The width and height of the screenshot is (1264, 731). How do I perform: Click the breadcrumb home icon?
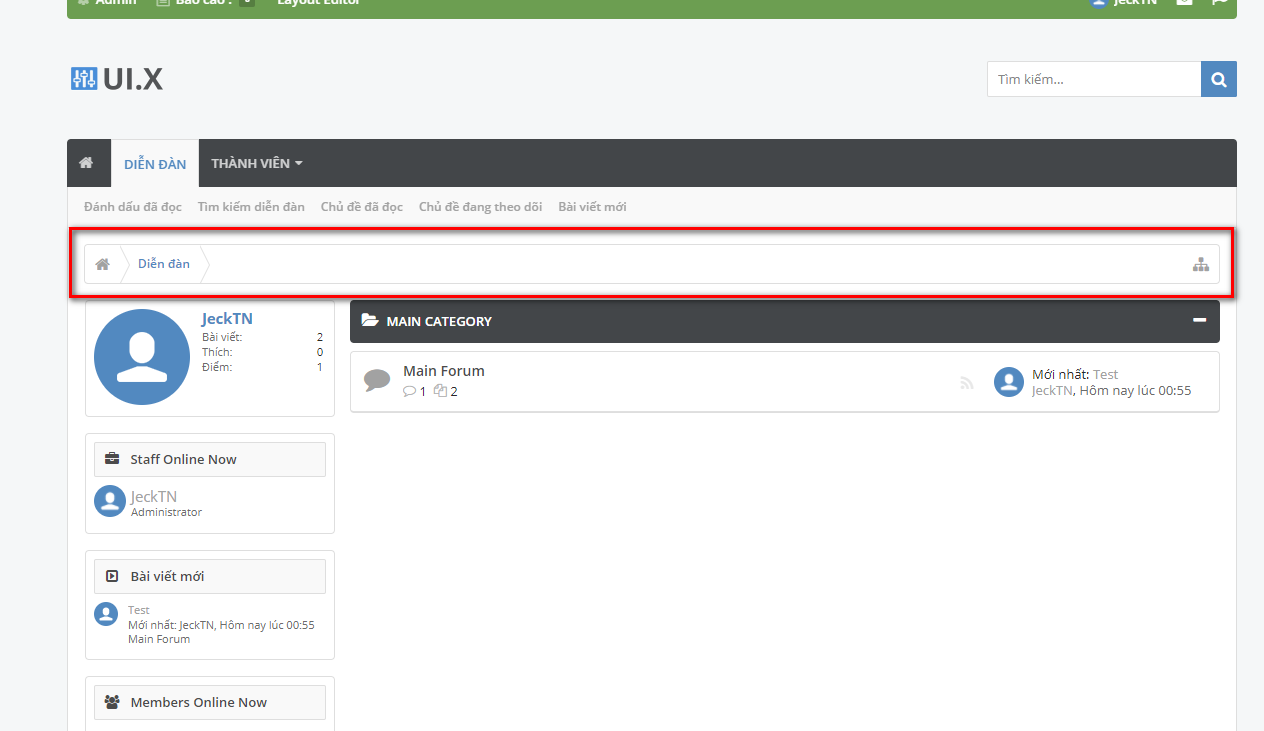point(102,264)
